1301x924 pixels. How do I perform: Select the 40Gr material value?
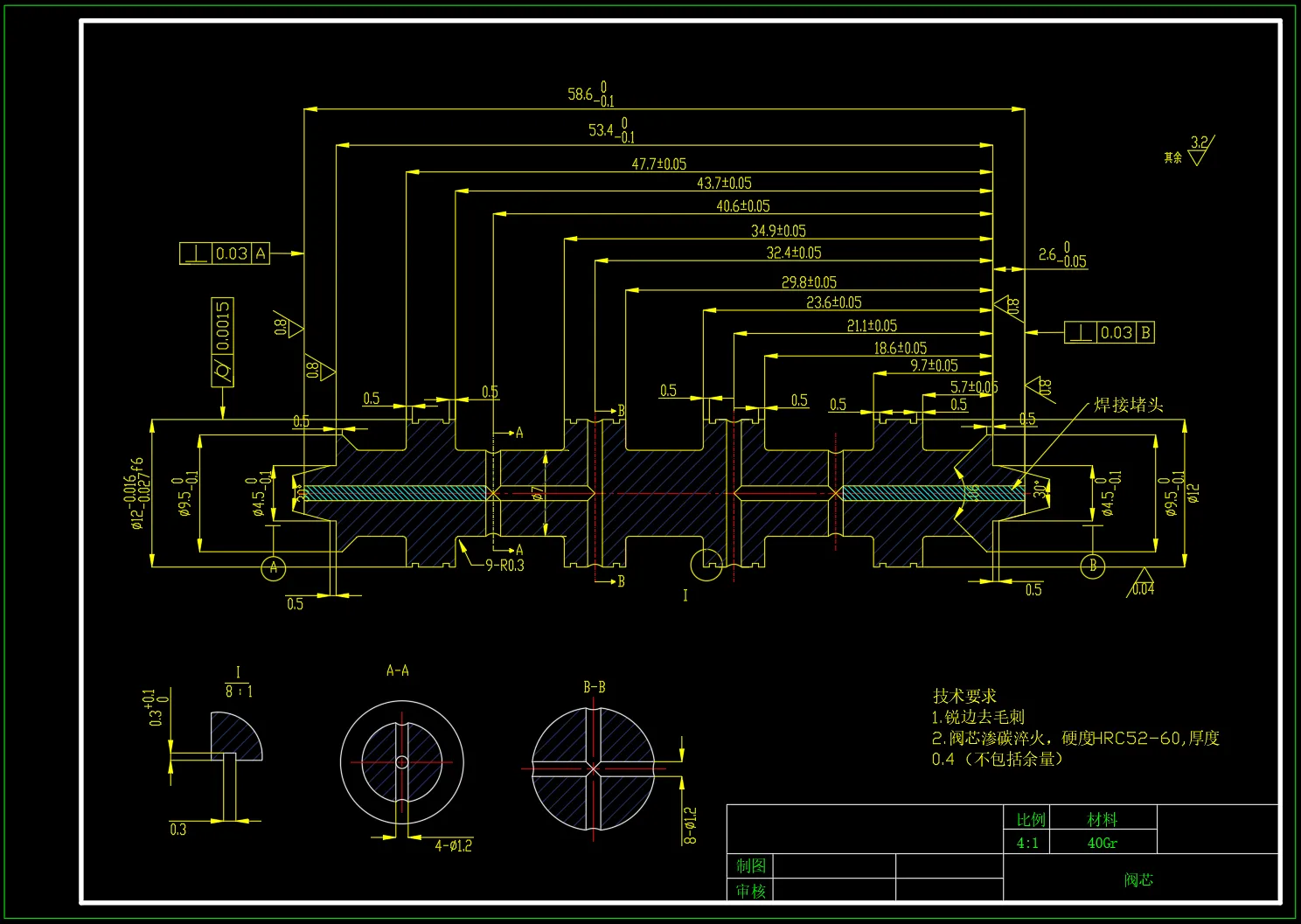(1102, 843)
